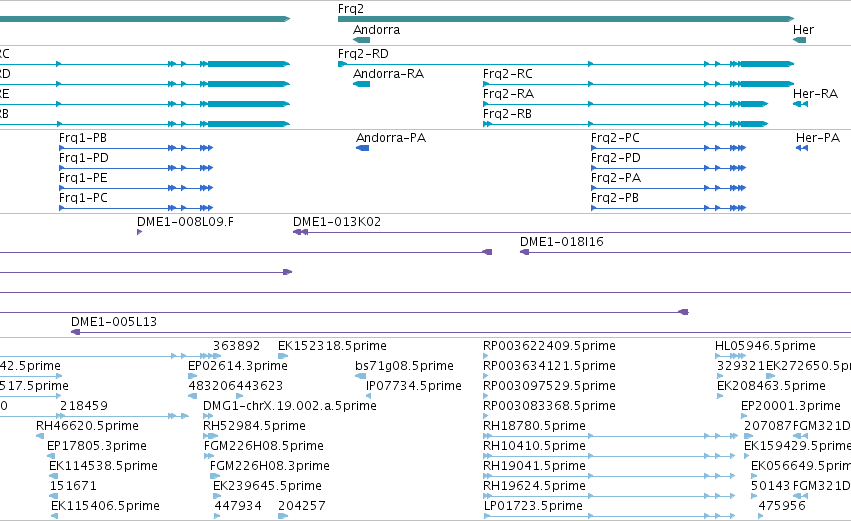Select Frq2-PB polypeptide
The height and width of the screenshot is (521, 851).
(x=614, y=198)
